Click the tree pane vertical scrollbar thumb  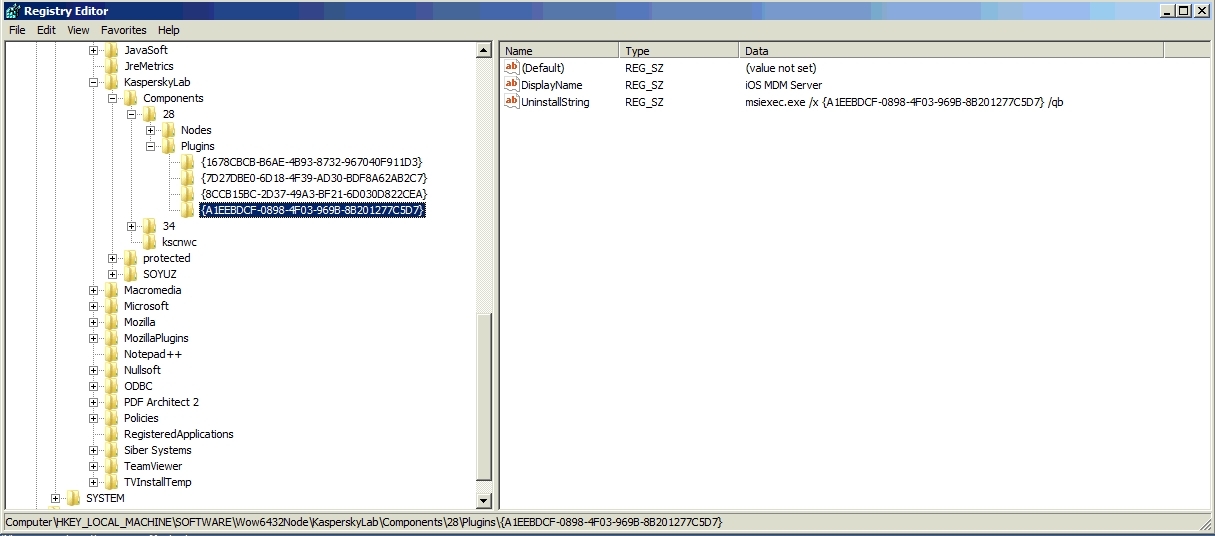[x=485, y=396]
